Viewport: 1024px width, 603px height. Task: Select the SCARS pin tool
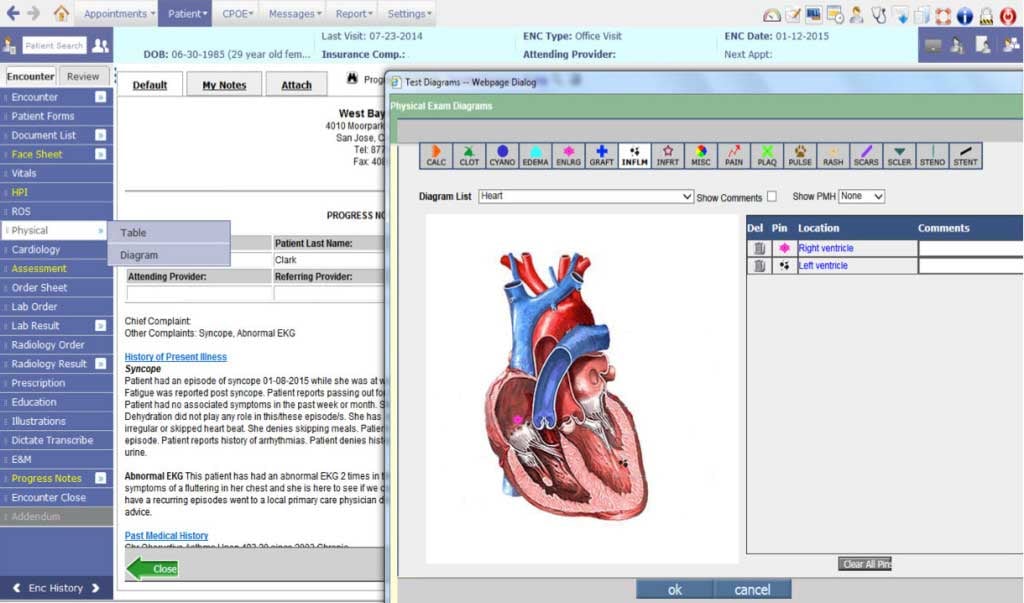[866, 155]
